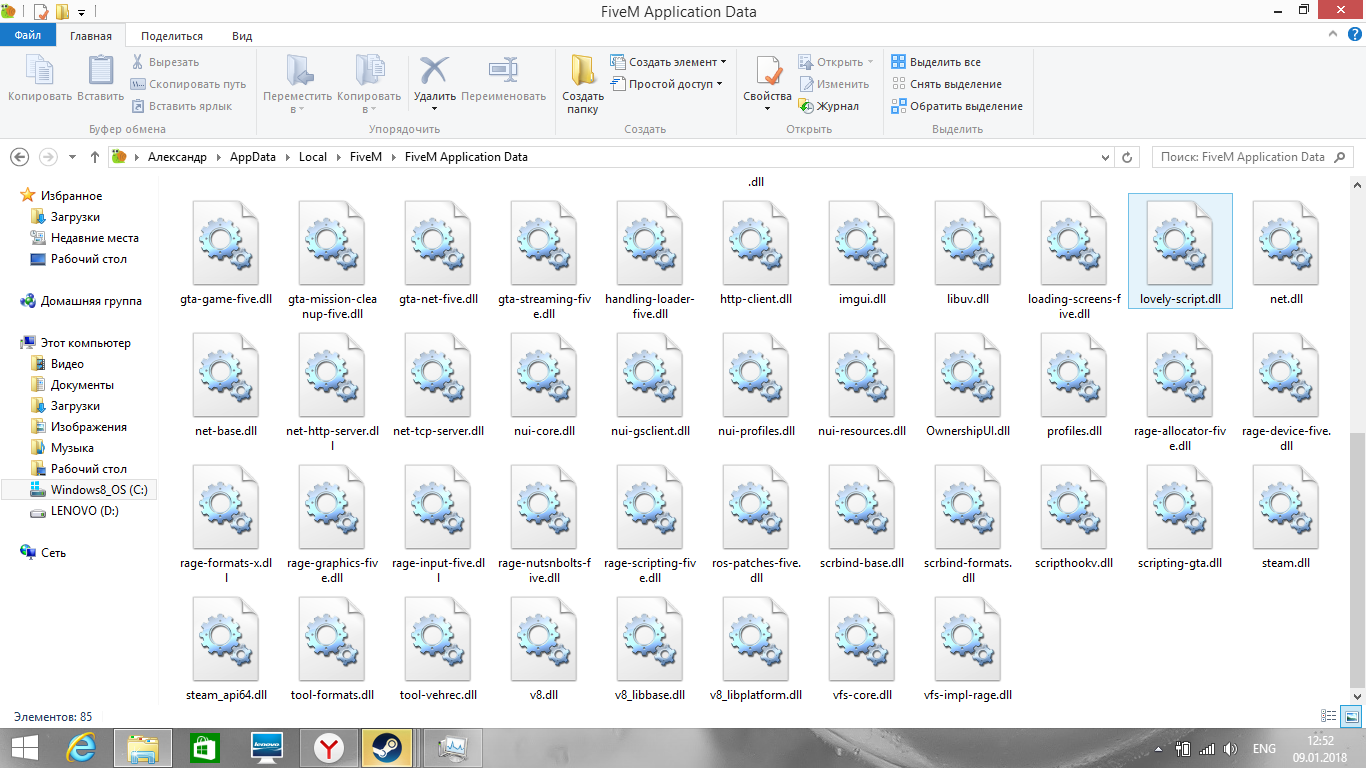The image size is (1366, 768).
Task: Open the Windows Store from the taskbar
Action: [x=205, y=747]
